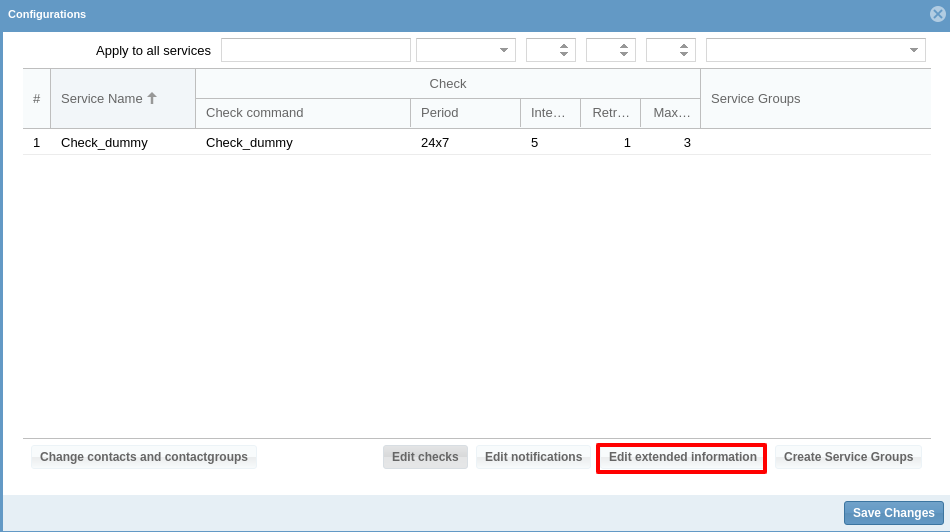Screen dimensions: 950x532
Task: Close the Configurations dialog
Action: [937, 14]
